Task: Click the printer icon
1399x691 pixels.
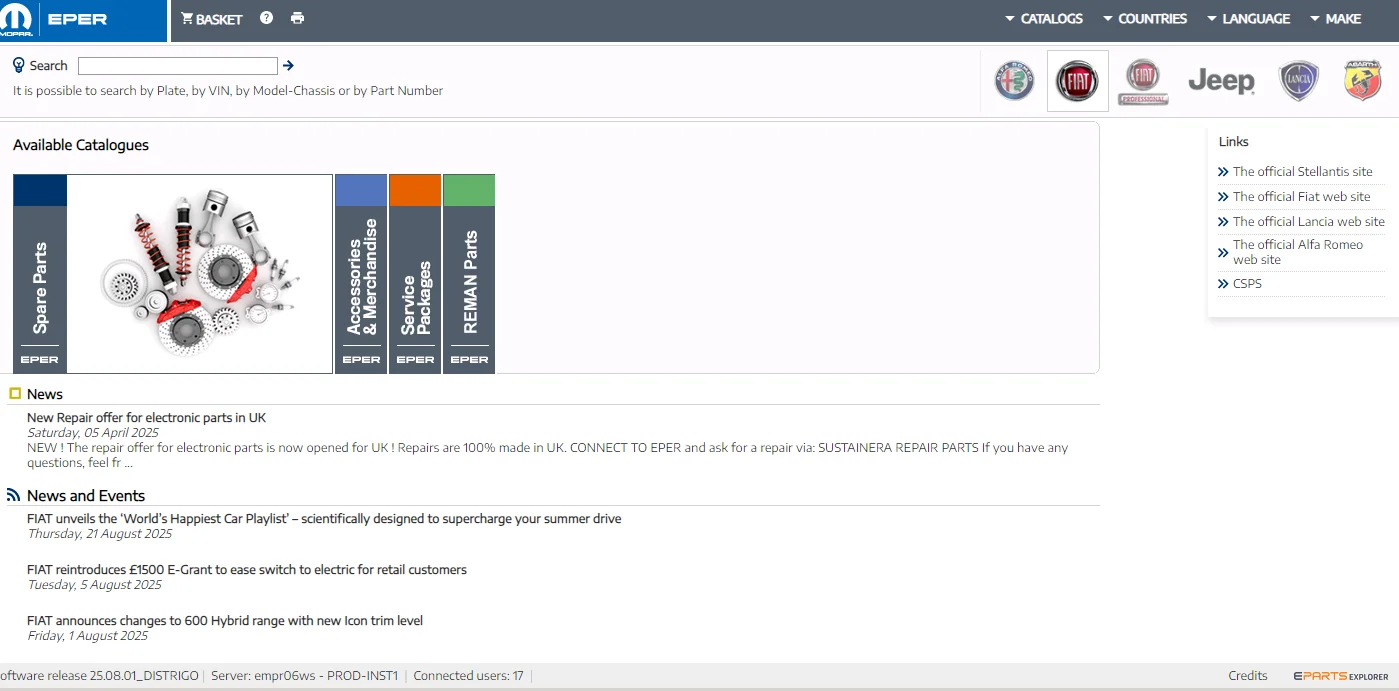Action: [297, 18]
